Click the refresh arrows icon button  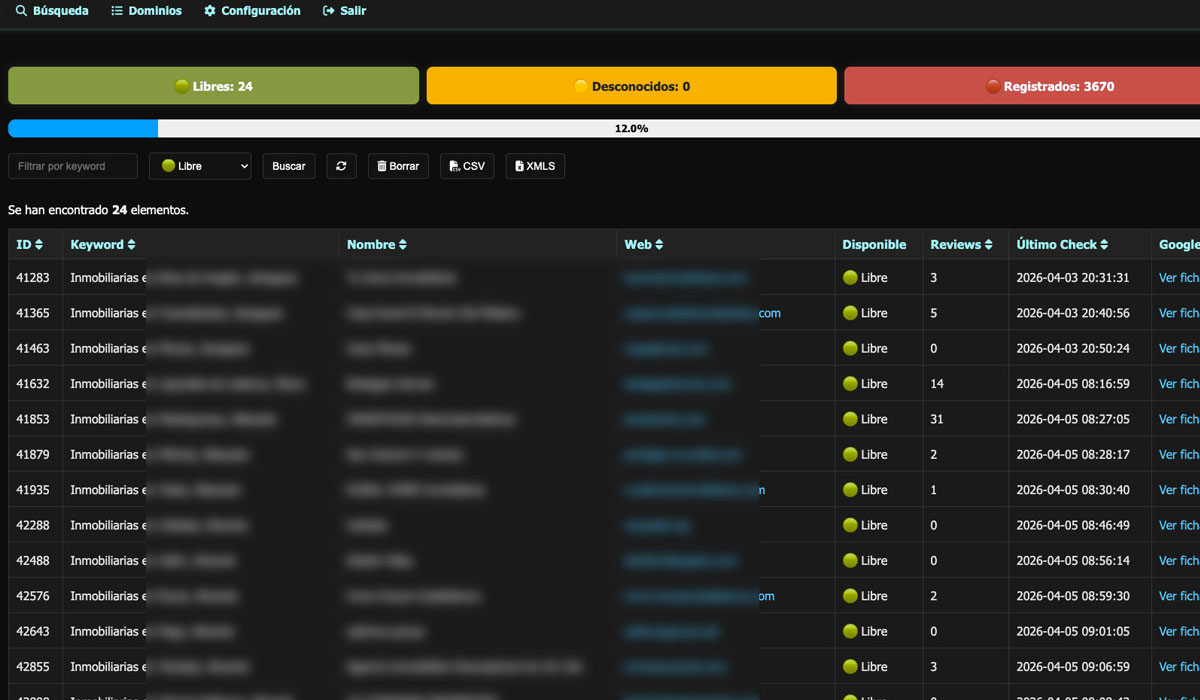341,166
